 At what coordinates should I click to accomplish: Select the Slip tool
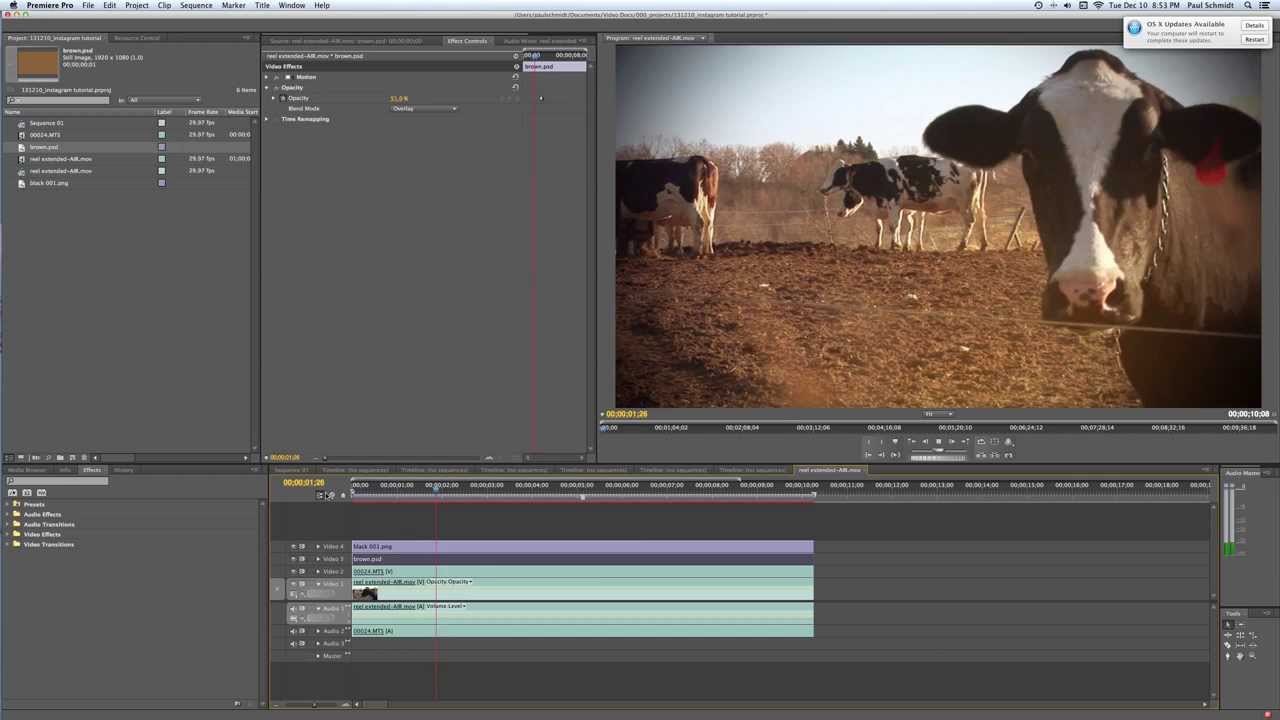point(1240,645)
